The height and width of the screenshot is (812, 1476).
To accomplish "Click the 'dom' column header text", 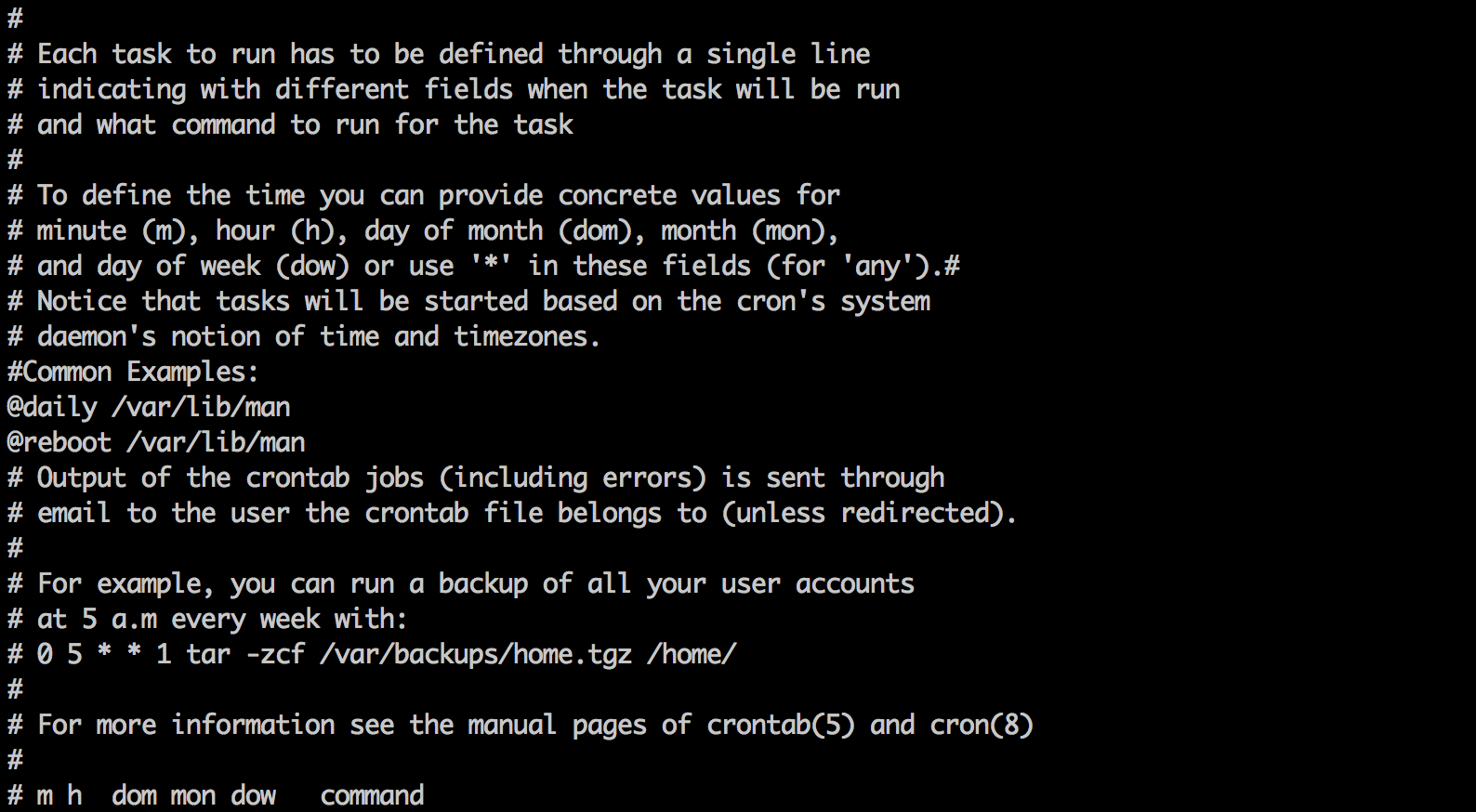I will click(134, 796).
